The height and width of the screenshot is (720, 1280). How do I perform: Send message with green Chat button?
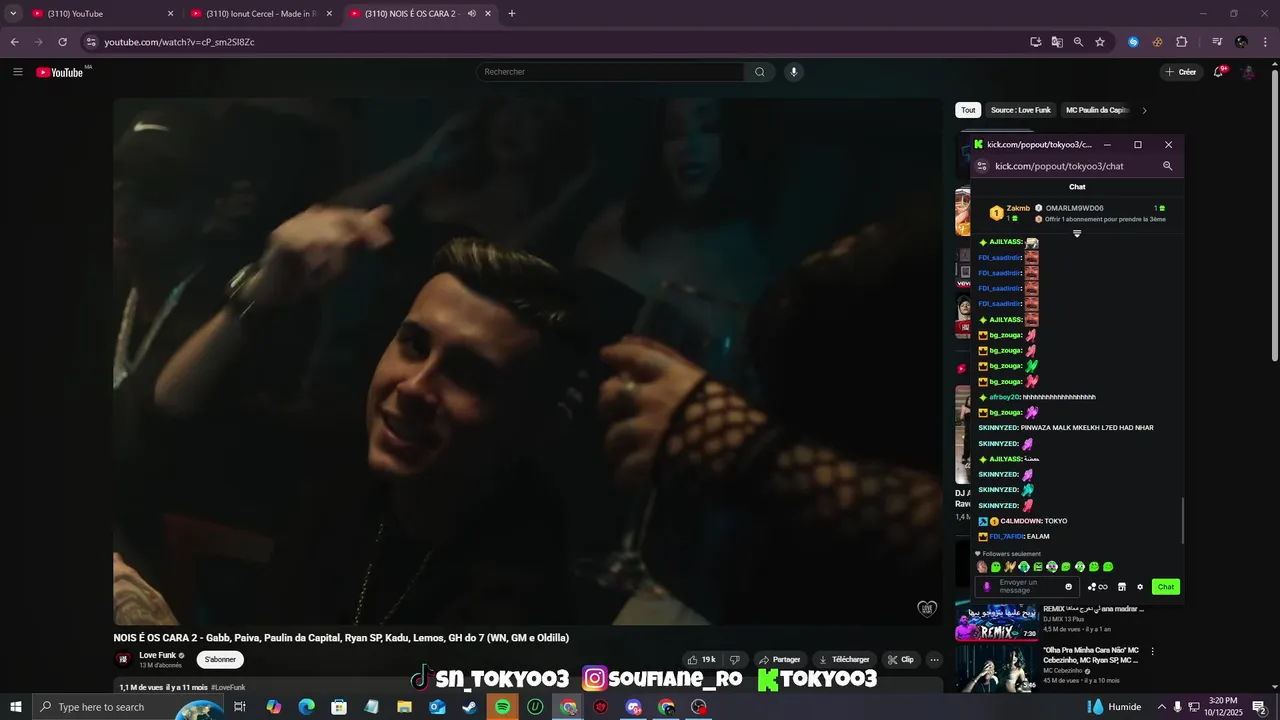pyautogui.click(x=1166, y=587)
